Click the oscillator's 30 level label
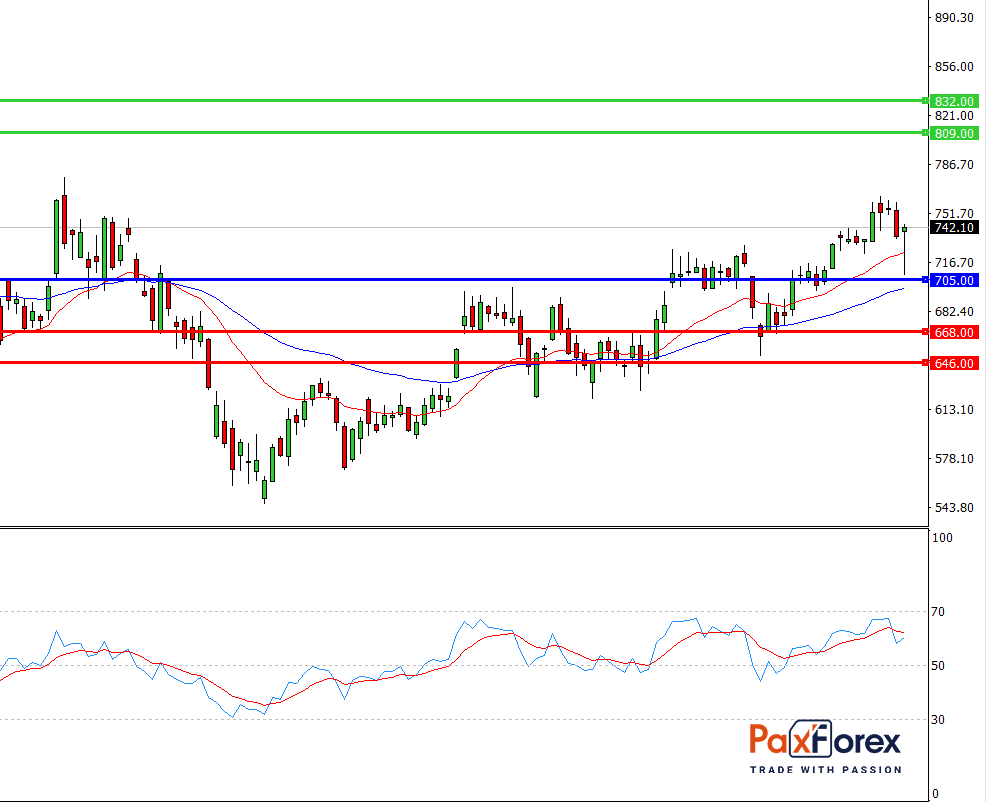The width and height of the screenshot is (986, 802). click(938, 720)
